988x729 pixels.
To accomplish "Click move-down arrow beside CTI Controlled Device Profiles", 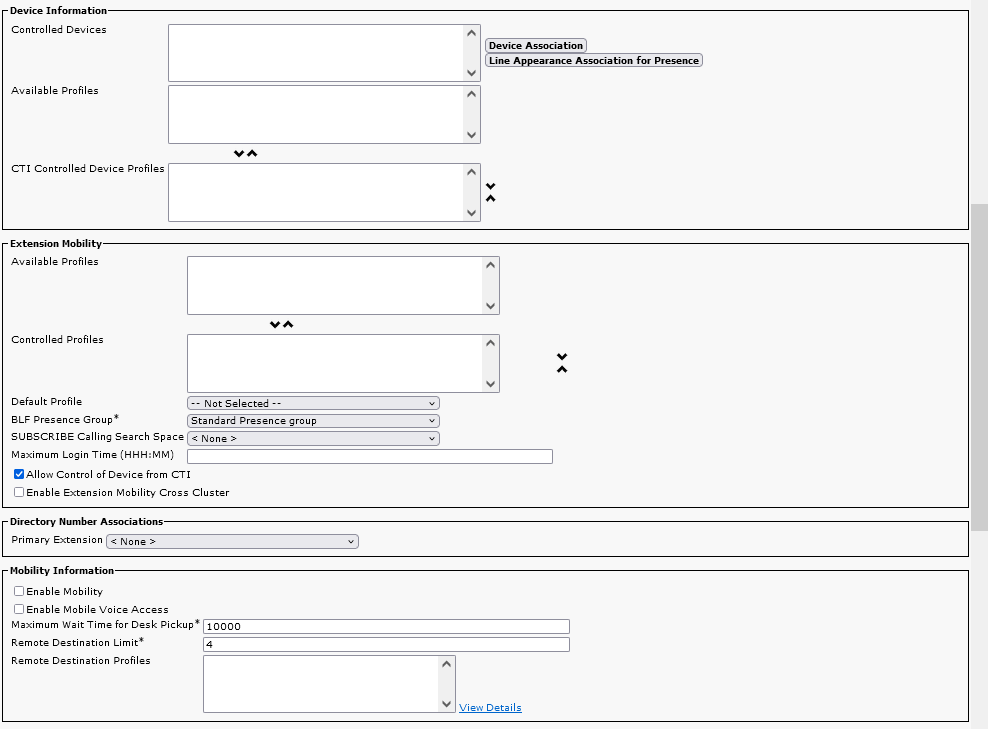I will (490, 186).
